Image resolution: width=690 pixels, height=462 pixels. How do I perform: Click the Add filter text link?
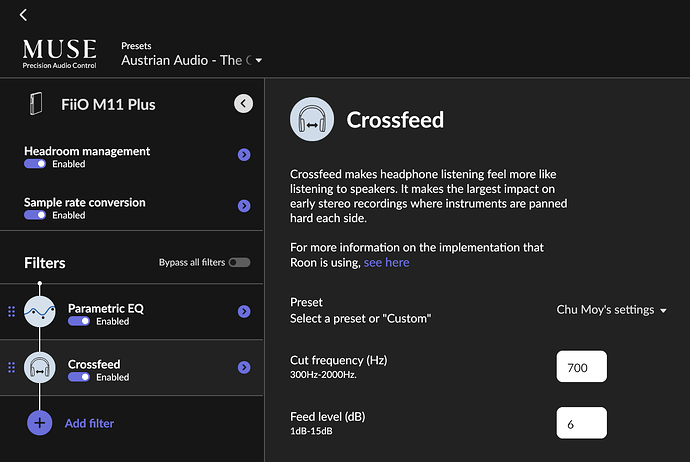89,423
